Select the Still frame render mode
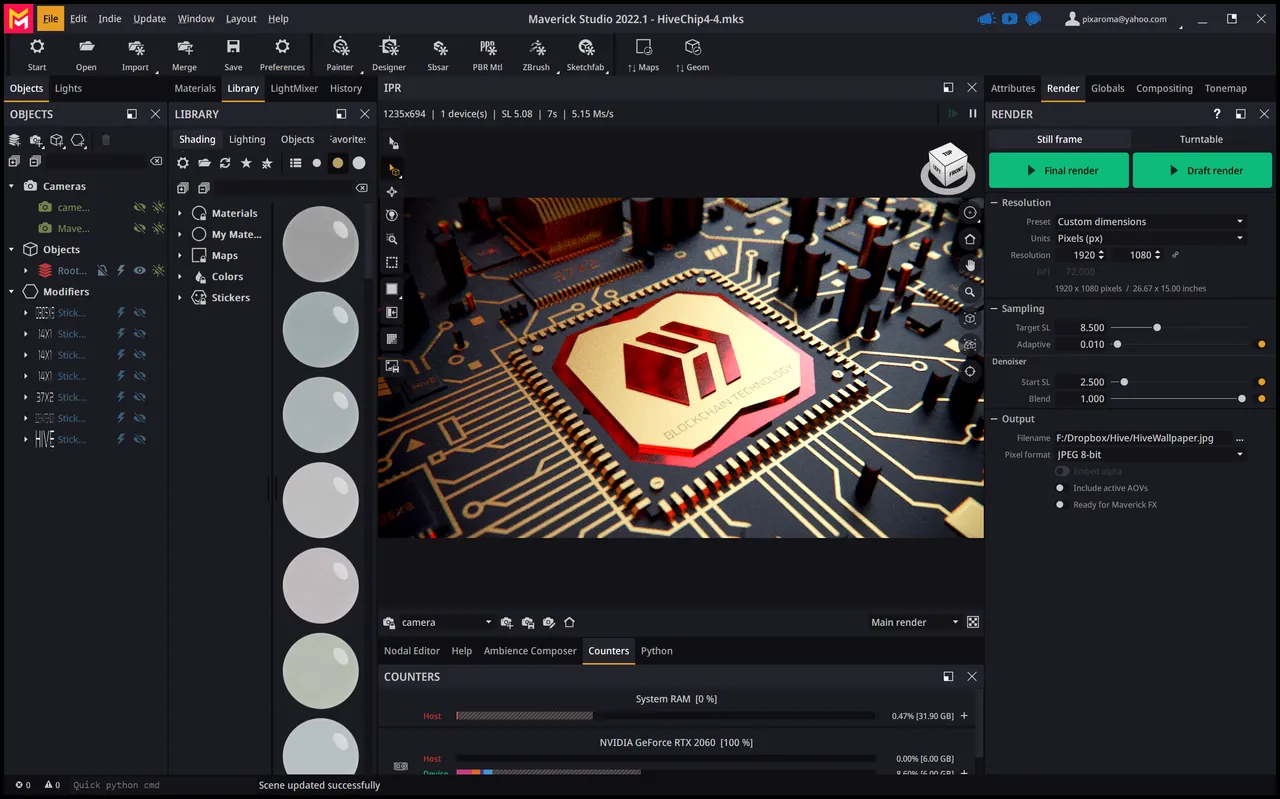This screenshot has width=1280, height=799. (x=1060, y=139)
